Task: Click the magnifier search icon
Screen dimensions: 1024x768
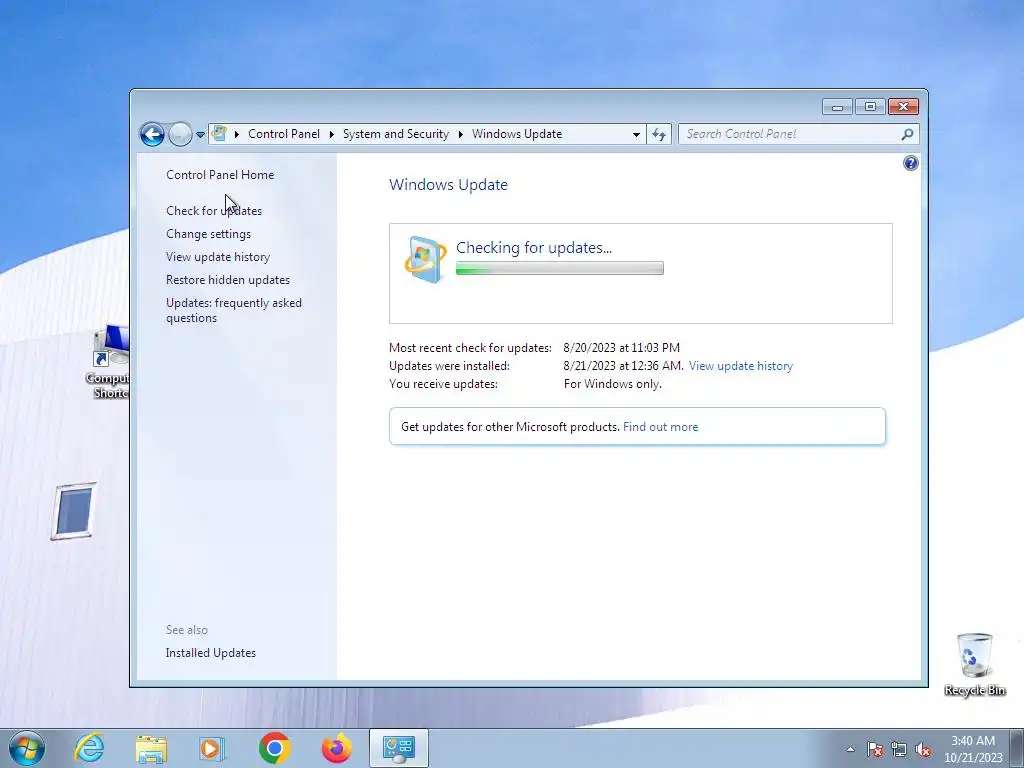Action: (907, 134)
